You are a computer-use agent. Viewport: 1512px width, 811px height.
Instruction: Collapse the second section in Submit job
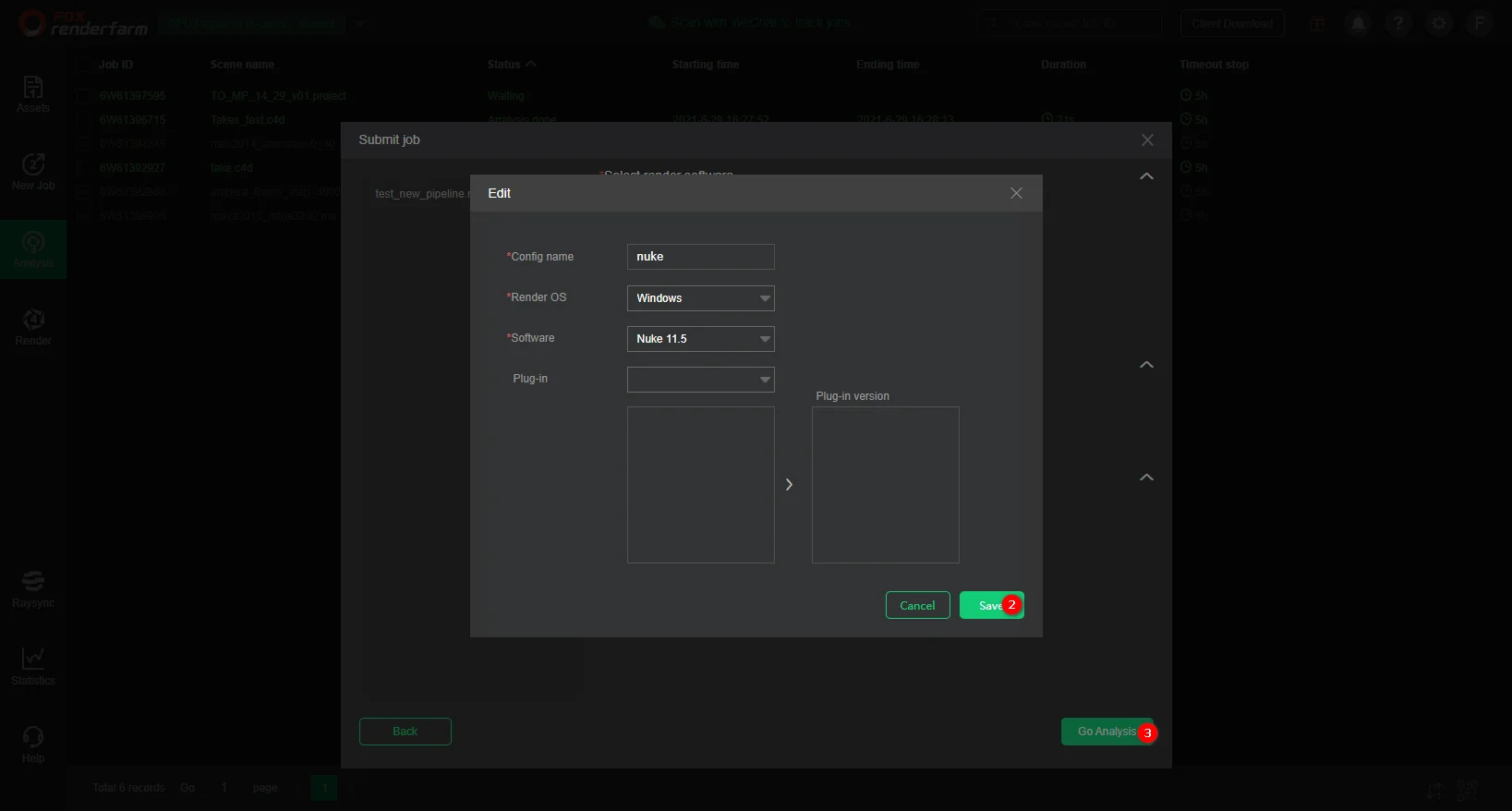click(1146, 365)
